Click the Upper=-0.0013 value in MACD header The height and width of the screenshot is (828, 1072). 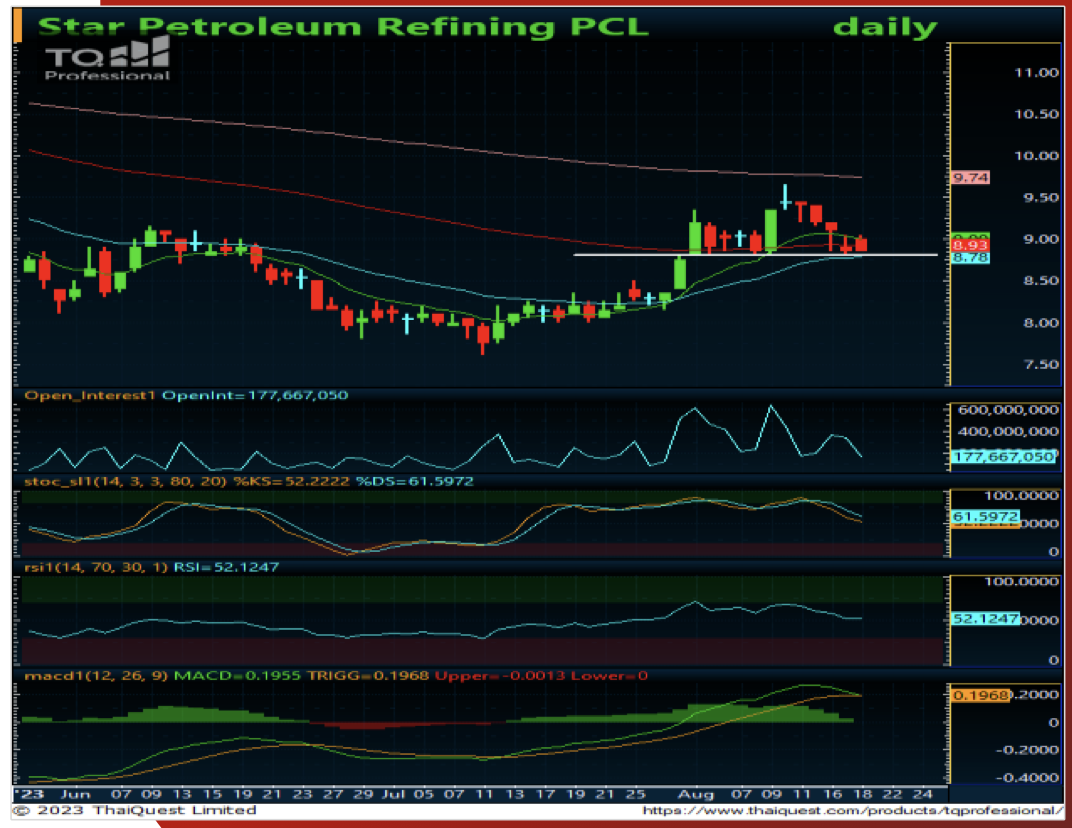[x=500, y=676]
